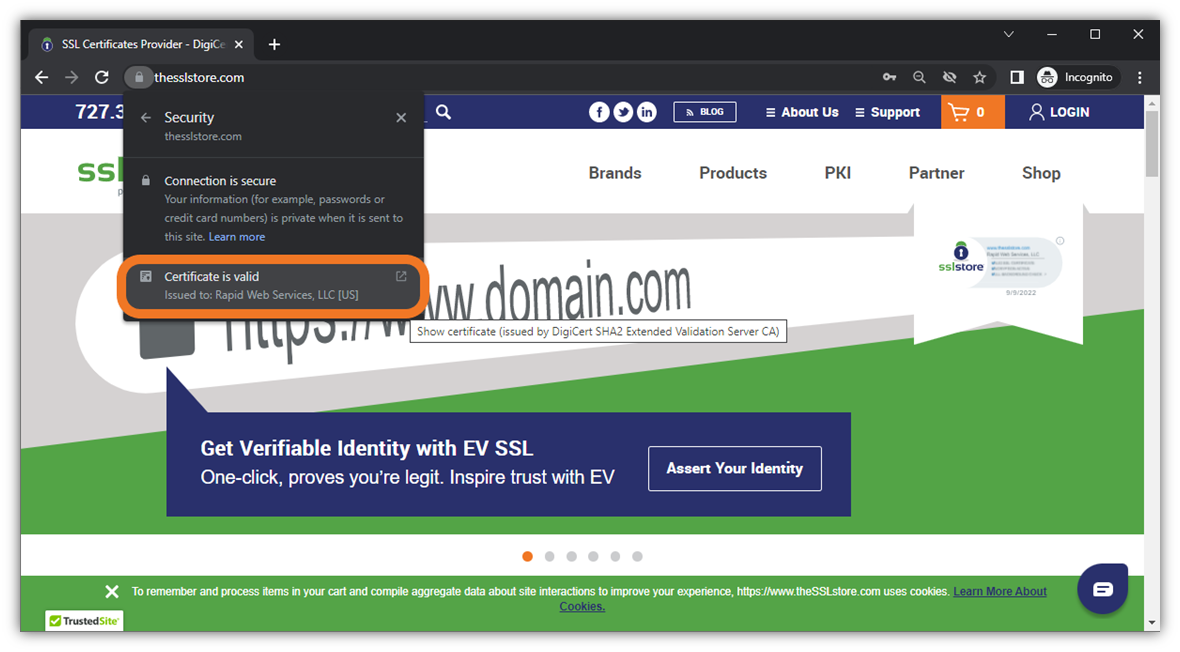
Task: Select the first orange carousel dot
Action: 528,556
